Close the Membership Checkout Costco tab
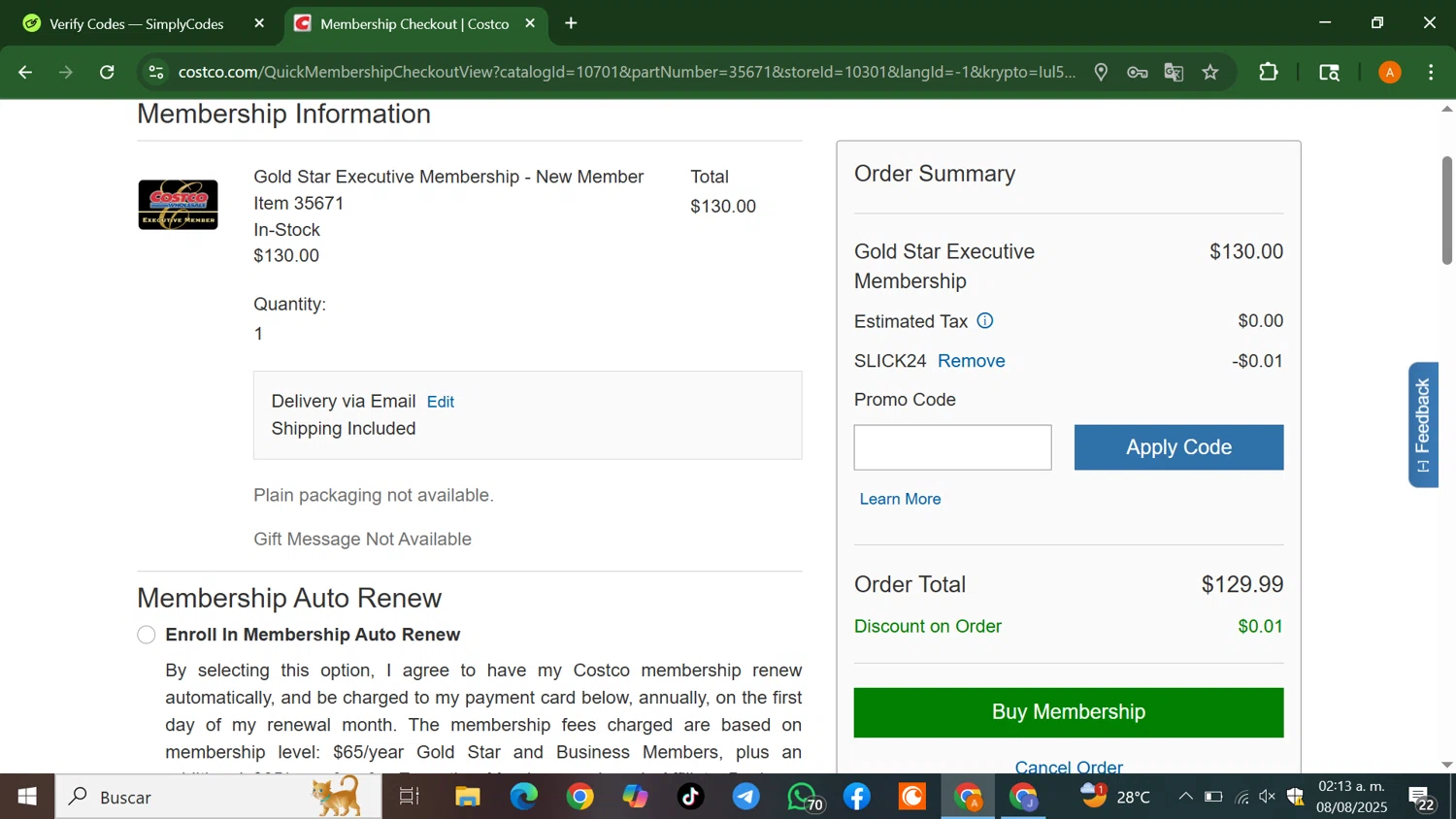 [x=530, y=23]
